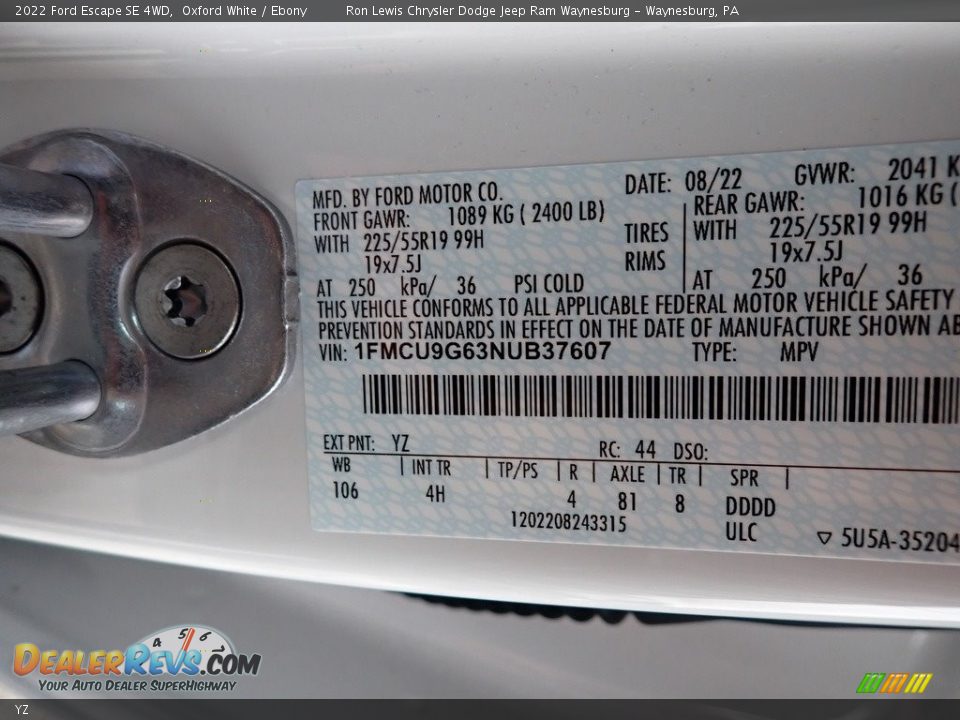Click the 'AXLE' column header
Viewport: 960px width, 720px height.
[627, 474]
